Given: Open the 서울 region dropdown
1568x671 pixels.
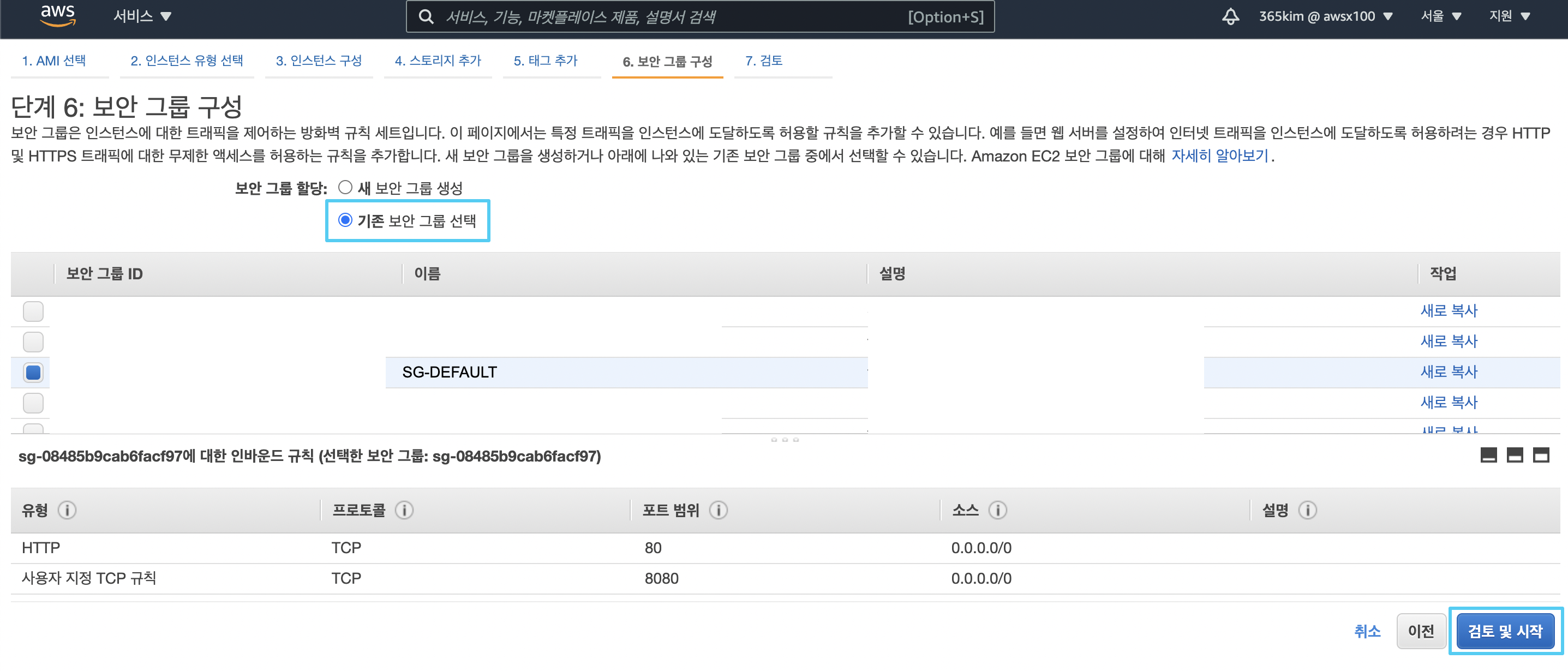Looking at the screenshot, I should (1440, 16).
